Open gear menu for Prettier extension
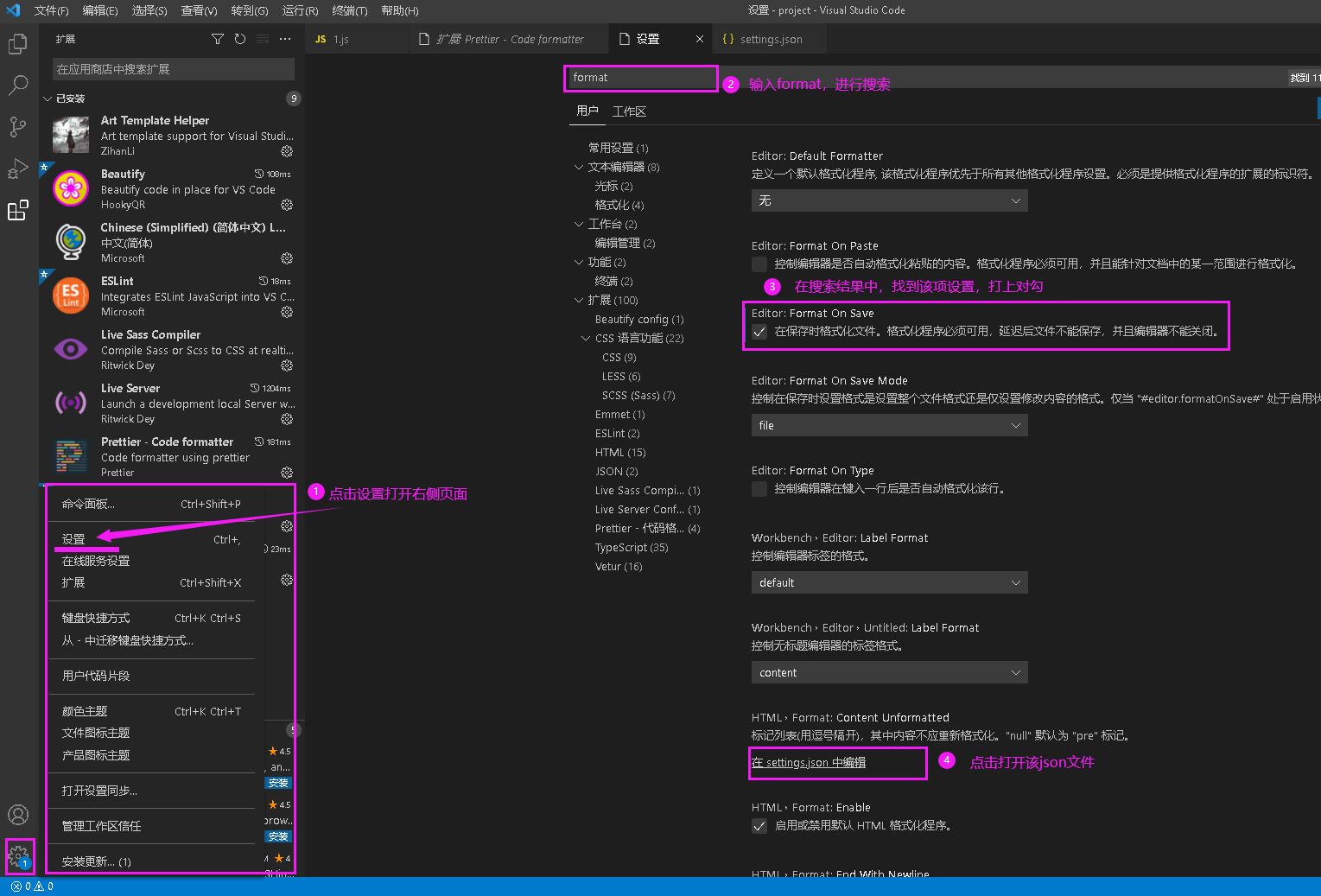This screenshot has height=896, width=1321. 287,473
